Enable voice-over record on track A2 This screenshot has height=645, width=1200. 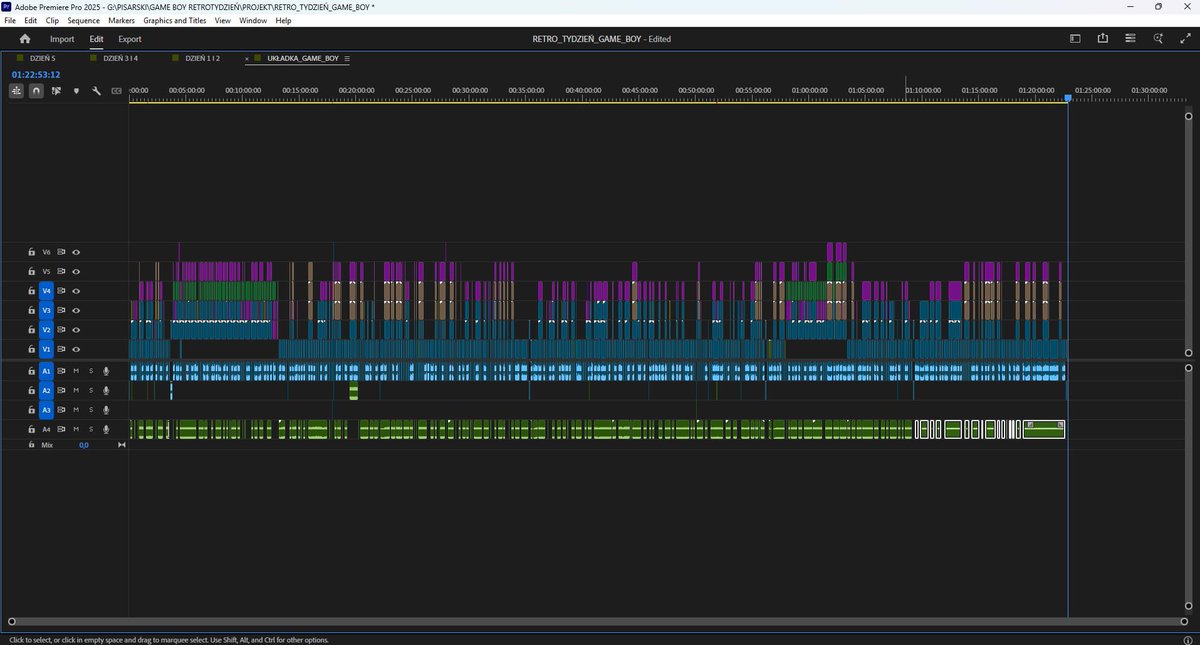click(106, 390)
